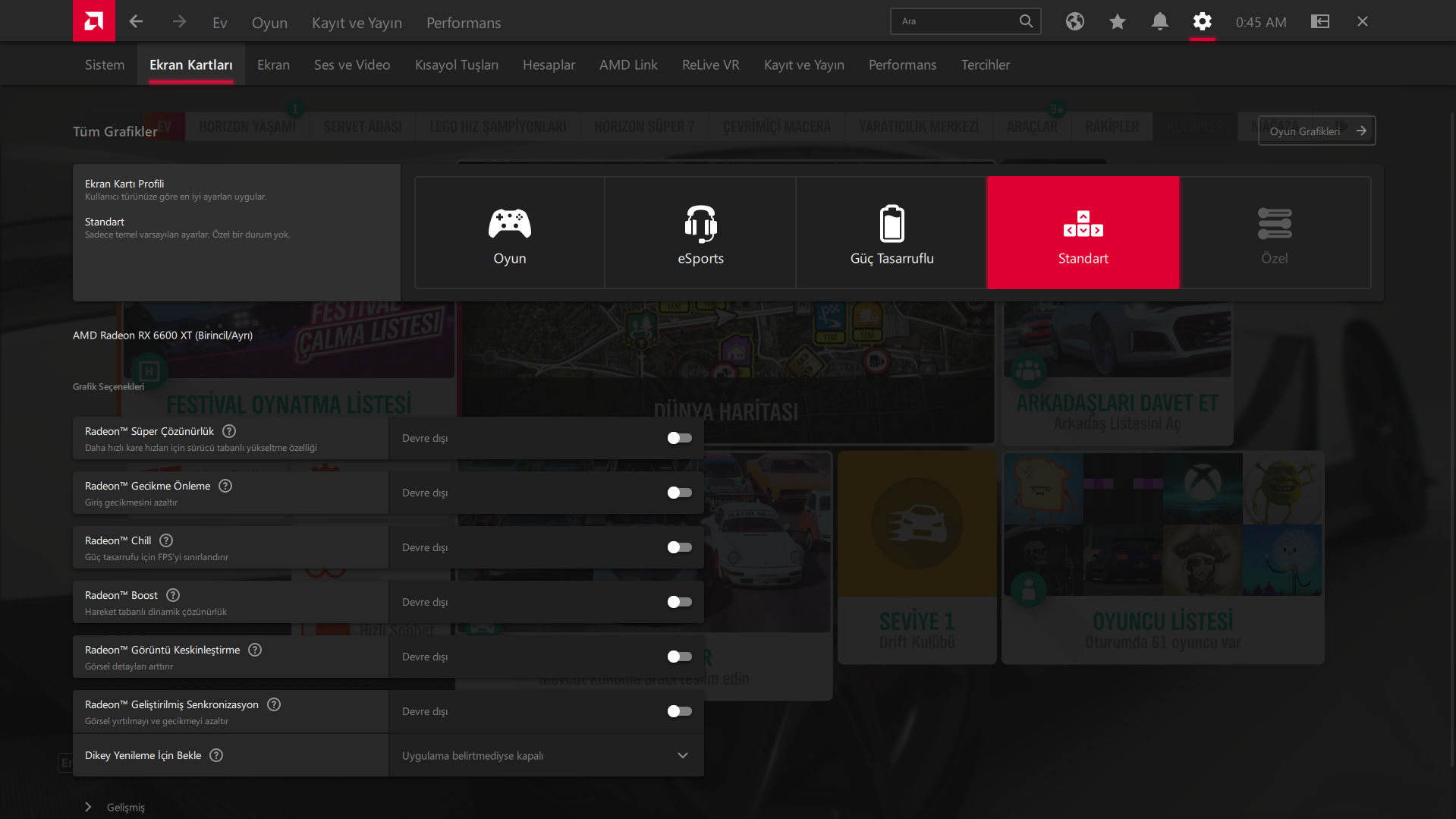This screenshot has height=819, width=1456.
Task: Switch to Ses ve Video tab
Action: click(x=352, y=65)
